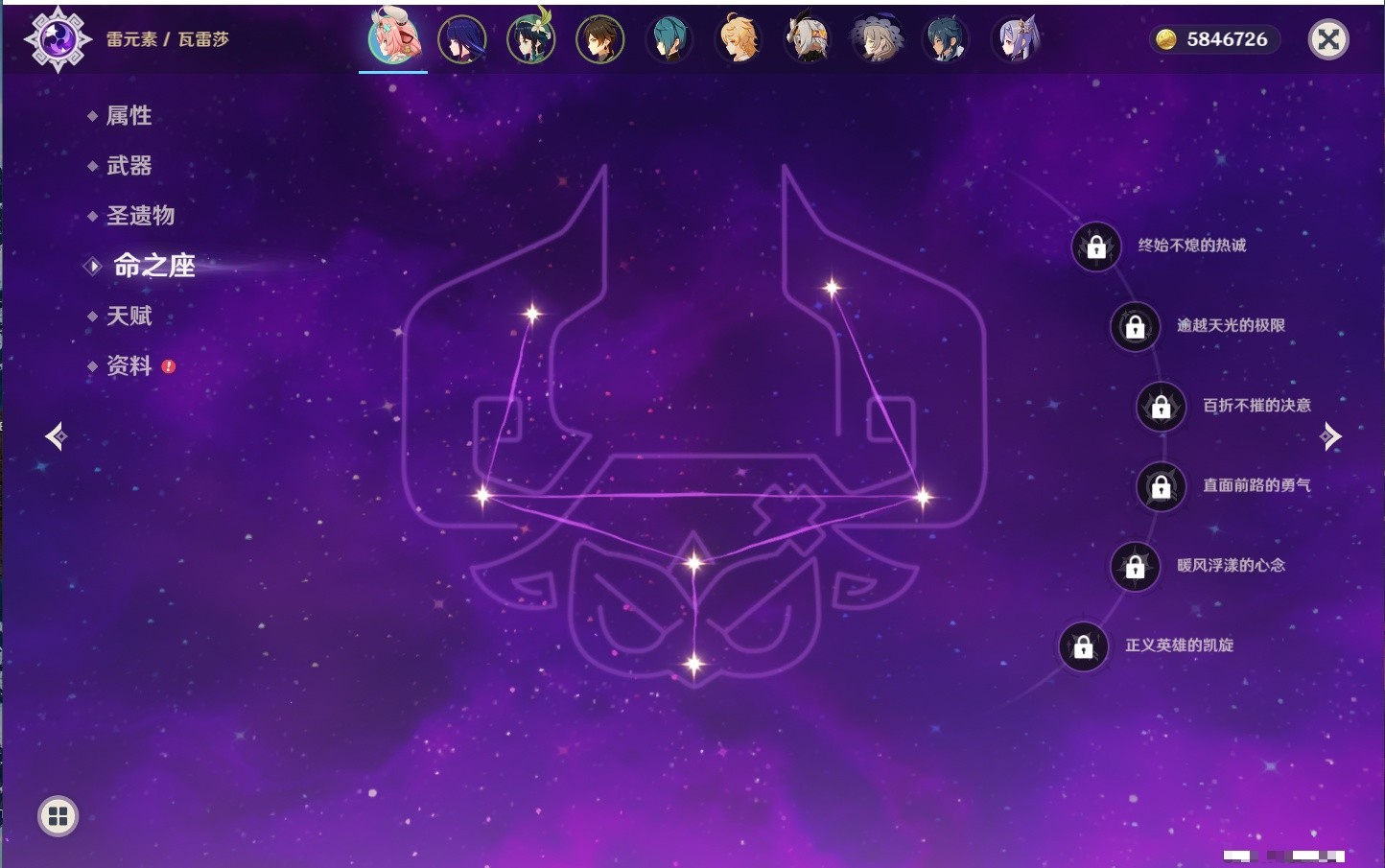Click the 雷元素 / 瓦雷莎 title text
Image resolution: width=1385 pixels, height=868 pixels.
[x=168, y=39]
